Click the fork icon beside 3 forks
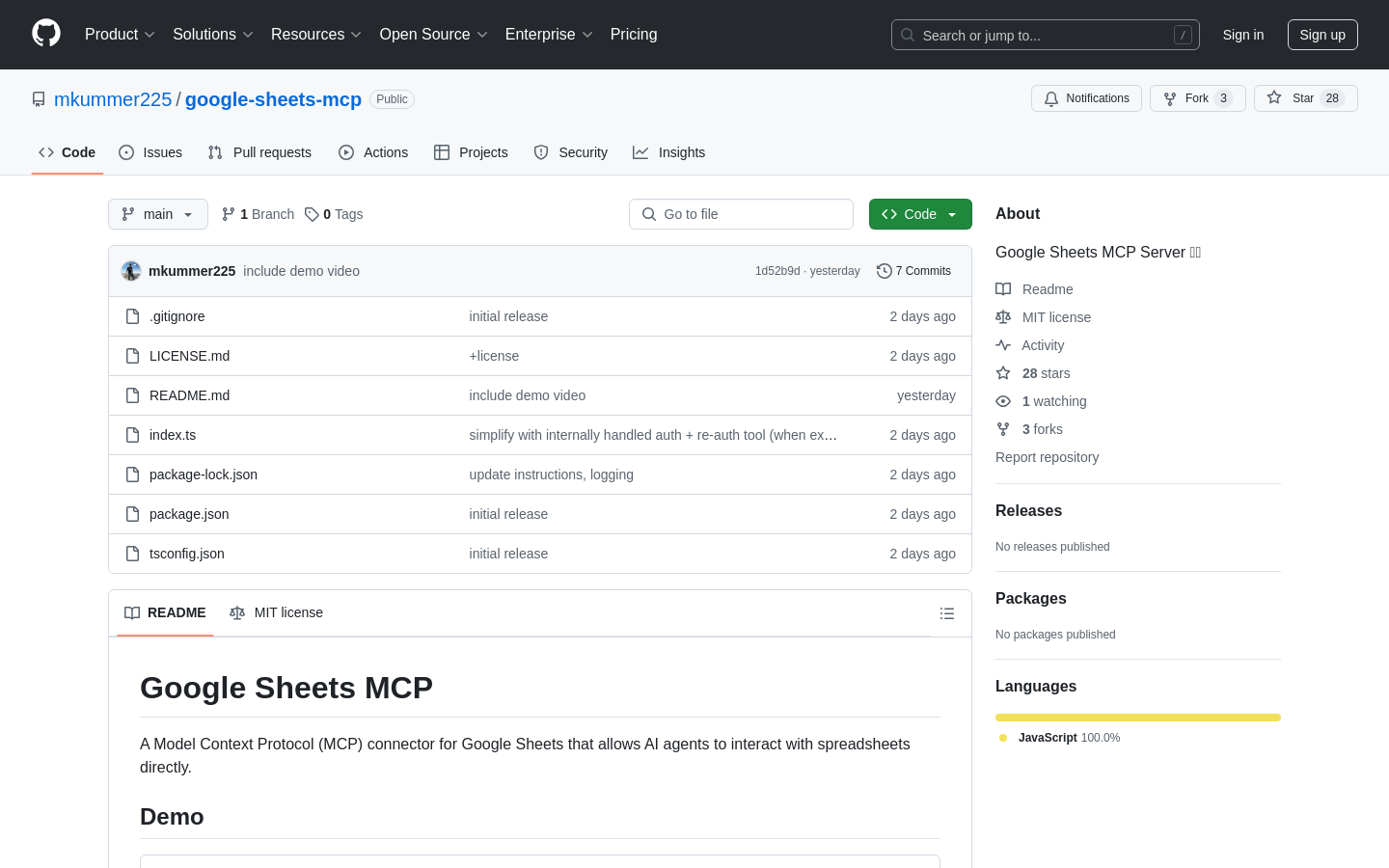This screenshot has width=1389, height=868. (1003, 429)
